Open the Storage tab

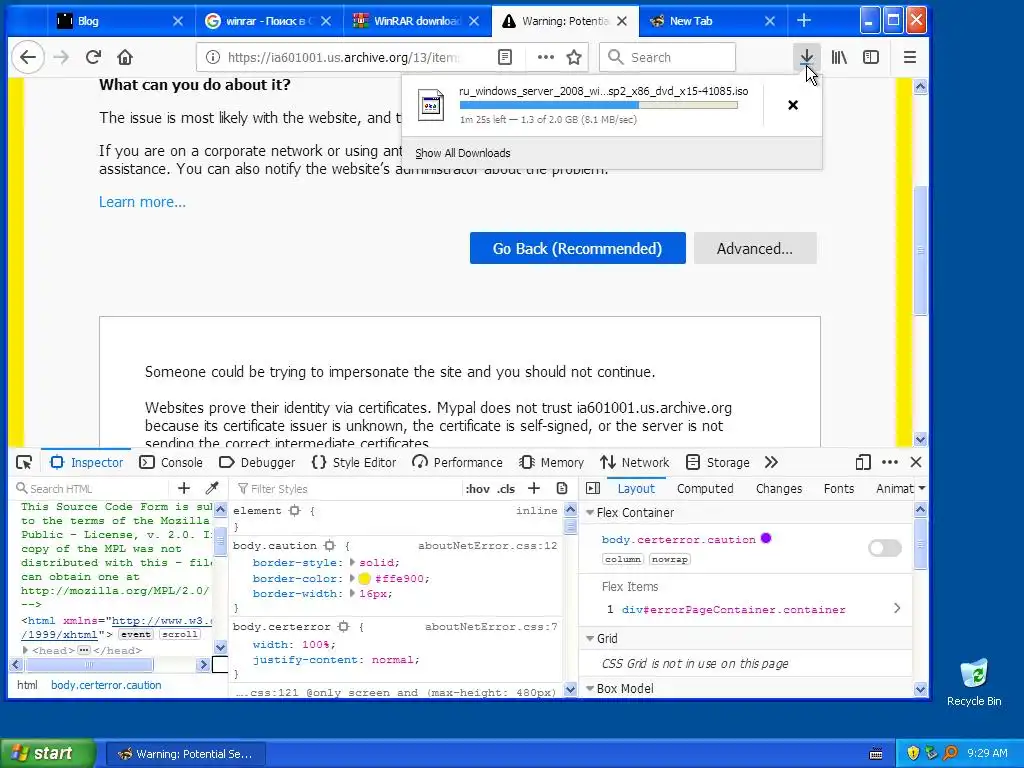718,462
